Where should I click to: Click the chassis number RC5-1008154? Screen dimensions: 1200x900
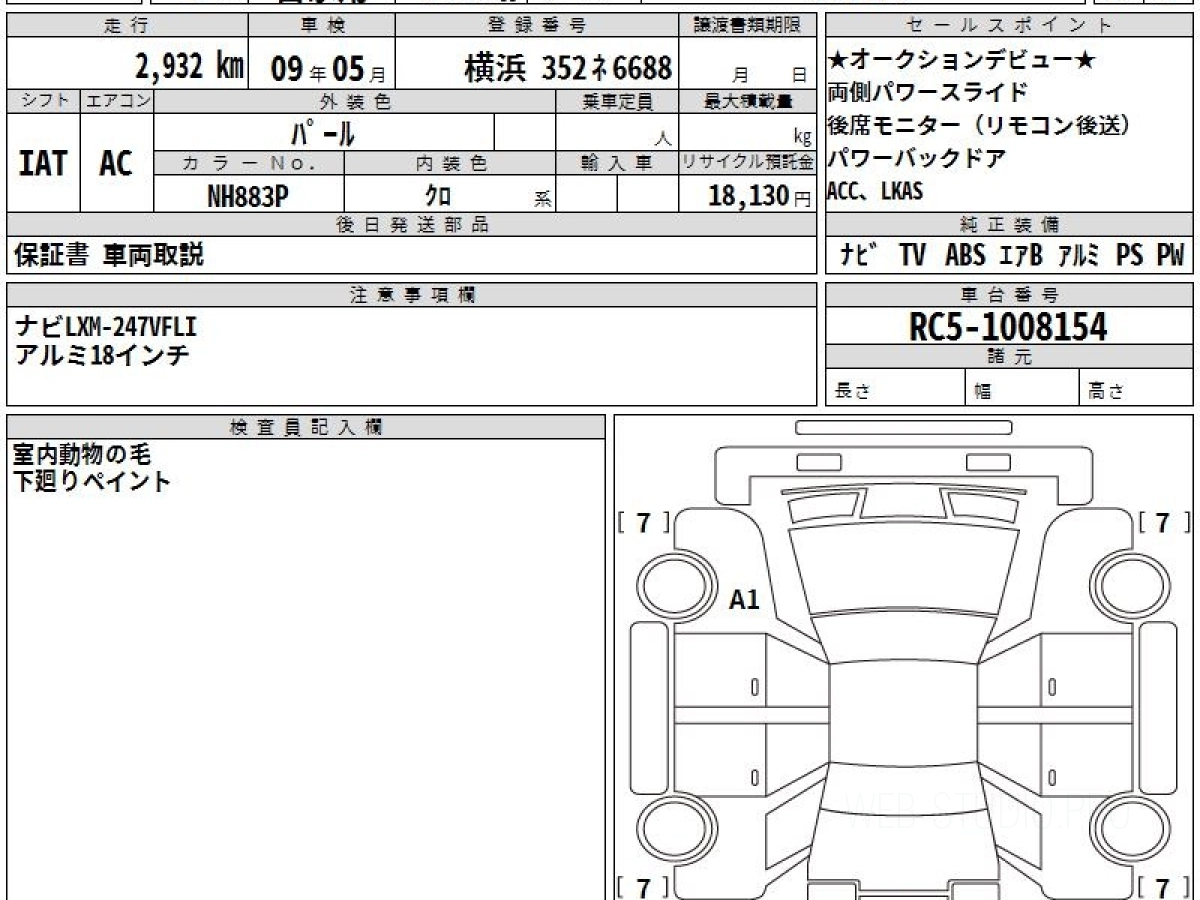(x=1008, y=326)
